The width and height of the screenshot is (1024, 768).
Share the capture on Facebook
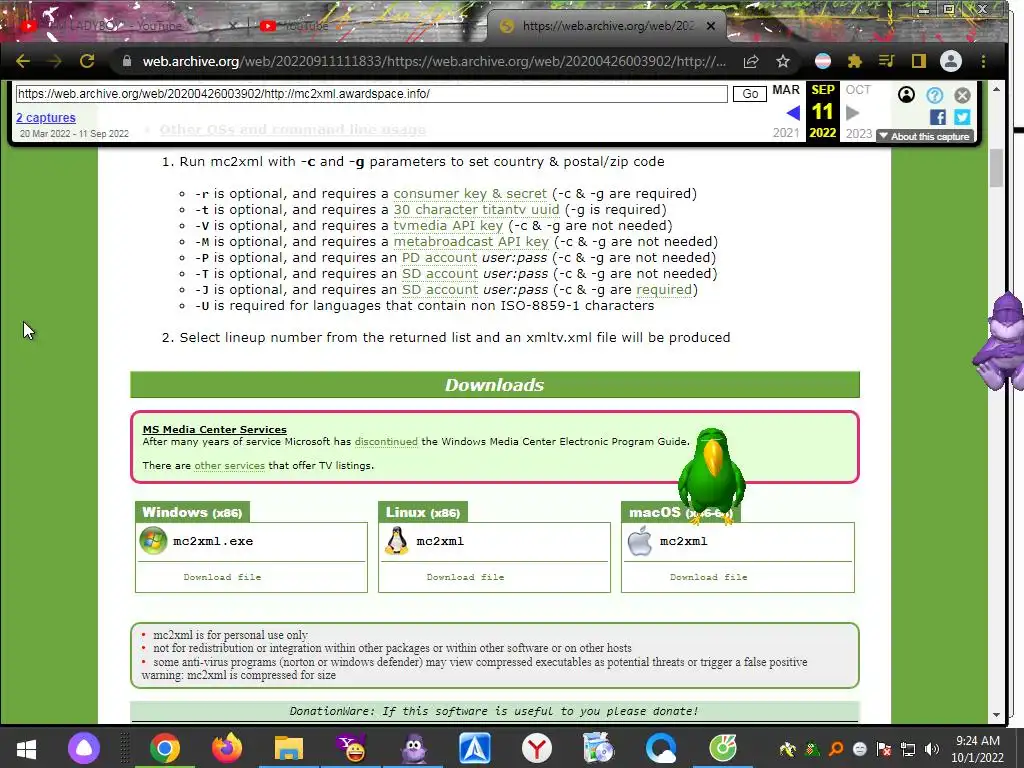[x=938, y=118]
